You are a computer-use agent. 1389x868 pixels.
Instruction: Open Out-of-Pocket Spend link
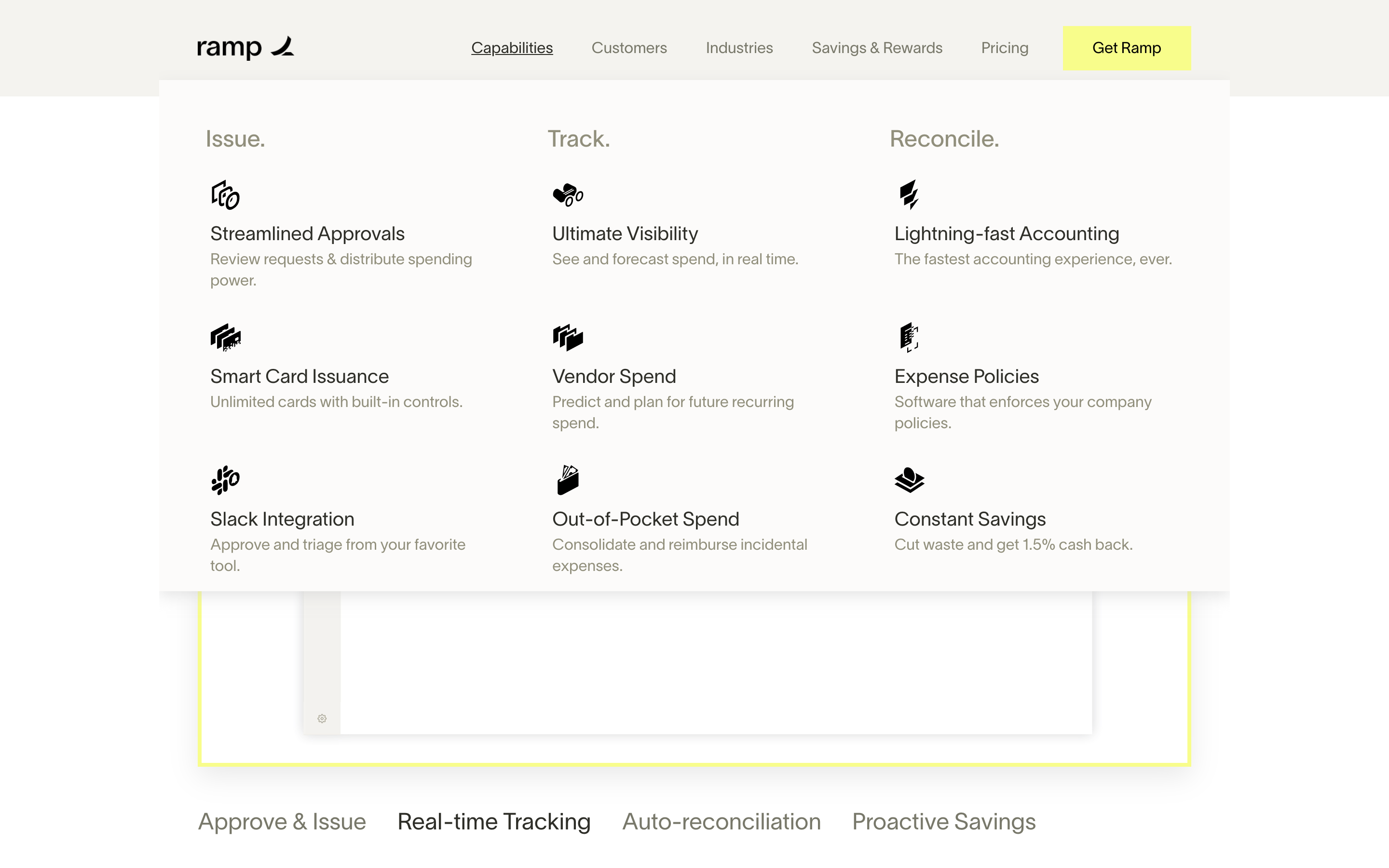coord(645,519)
